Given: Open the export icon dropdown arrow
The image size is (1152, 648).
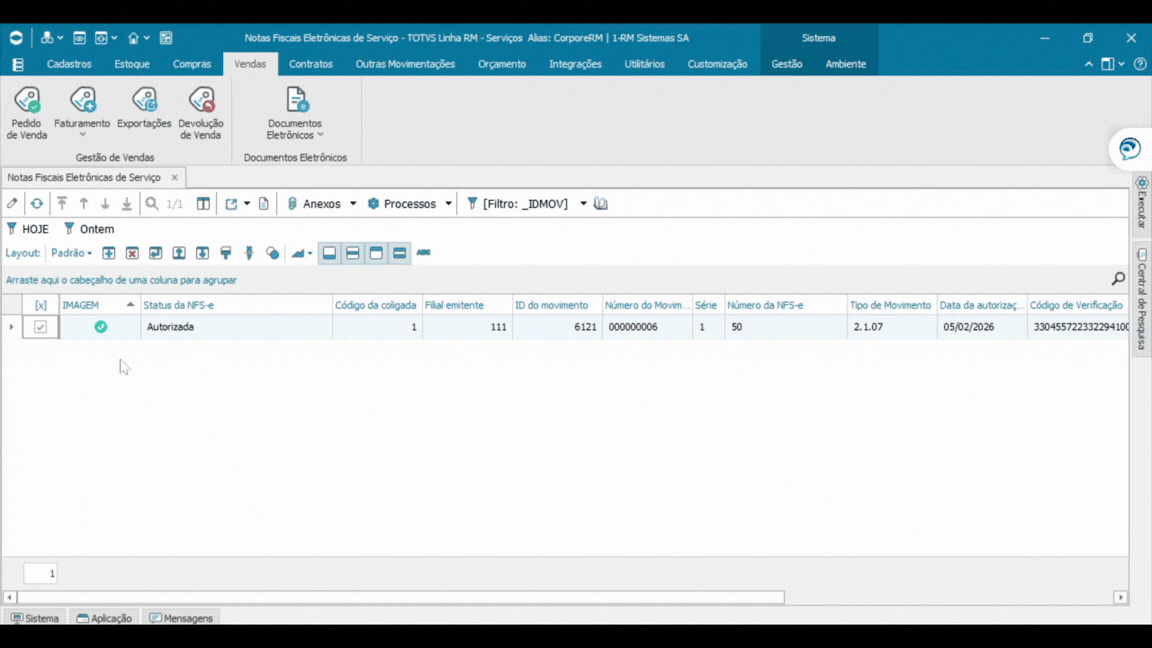Looking at the screenshot, I should (247, 204).
